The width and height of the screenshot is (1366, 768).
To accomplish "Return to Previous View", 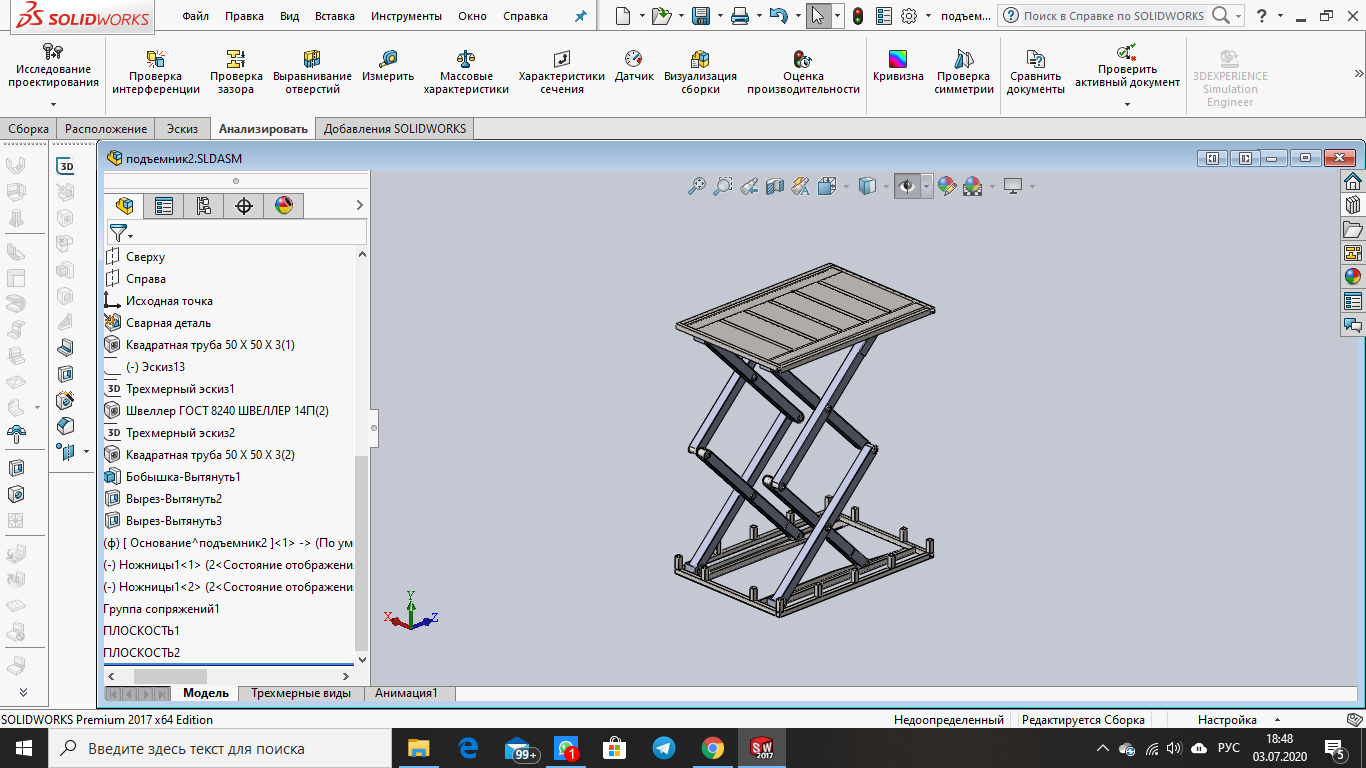I will click(x=749, y=186).
